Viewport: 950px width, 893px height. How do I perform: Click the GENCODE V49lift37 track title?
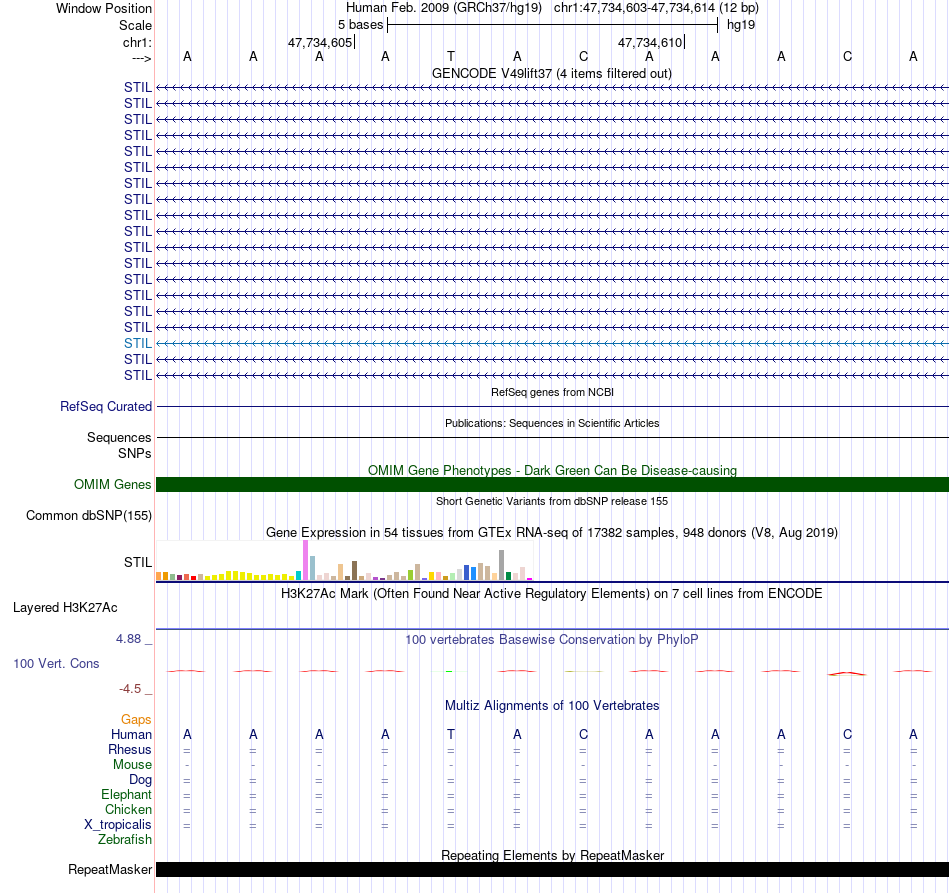click(x=552, y=73)
